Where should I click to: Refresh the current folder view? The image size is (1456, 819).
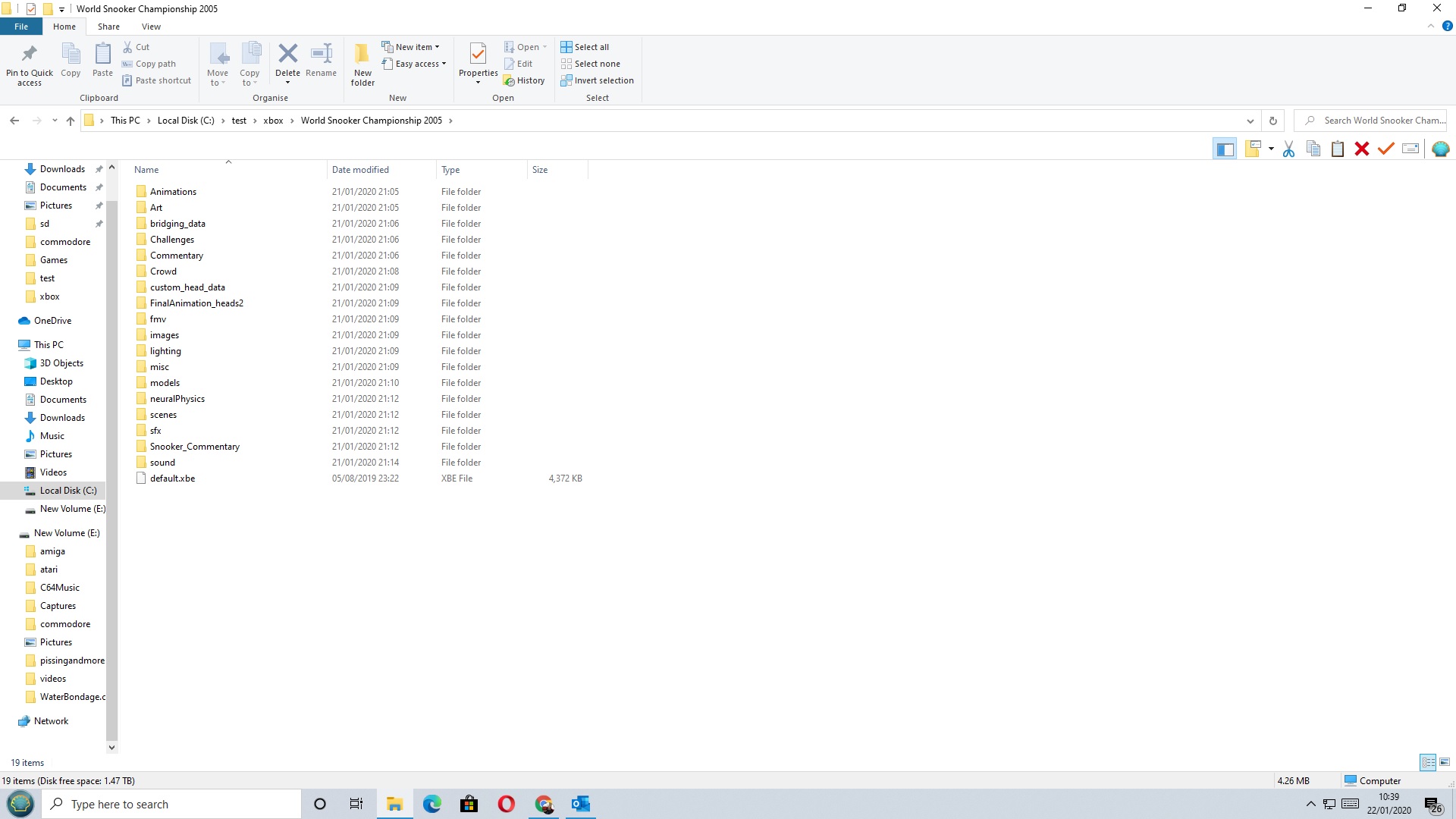point(1273,121)
